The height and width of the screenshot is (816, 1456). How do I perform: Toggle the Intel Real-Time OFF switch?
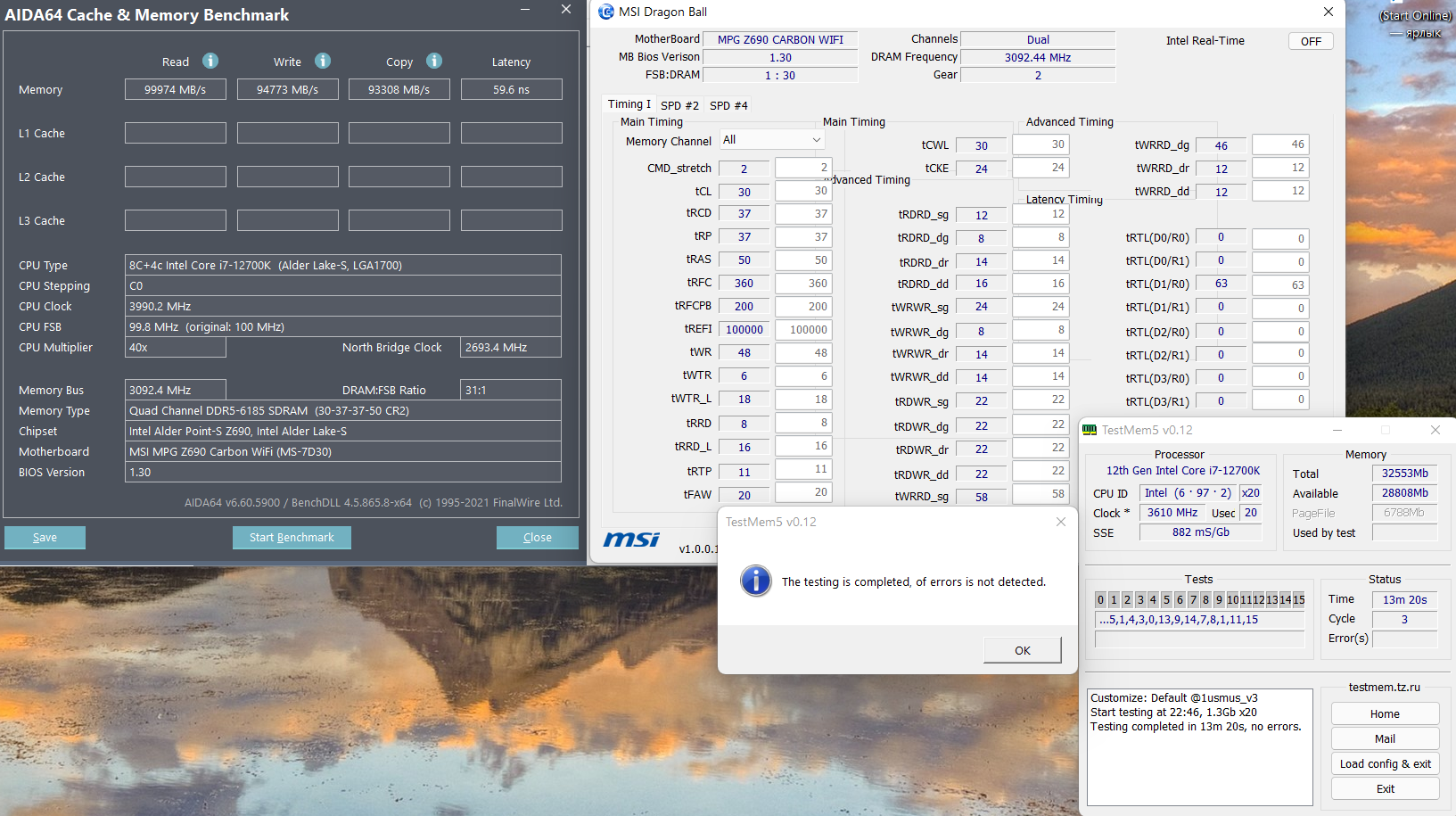point(1311,41)
